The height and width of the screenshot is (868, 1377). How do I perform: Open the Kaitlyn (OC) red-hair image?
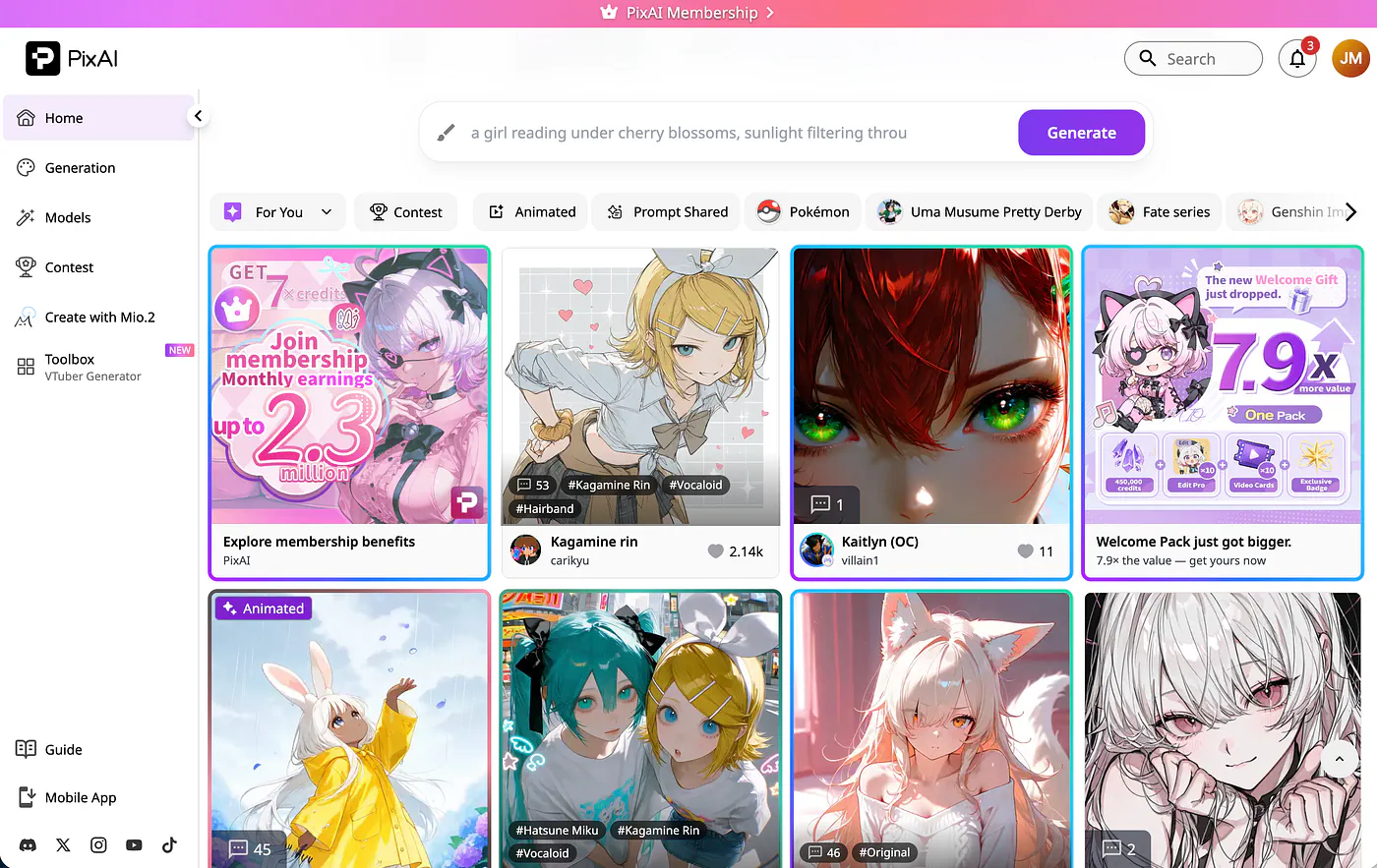(x=931, y=385)
